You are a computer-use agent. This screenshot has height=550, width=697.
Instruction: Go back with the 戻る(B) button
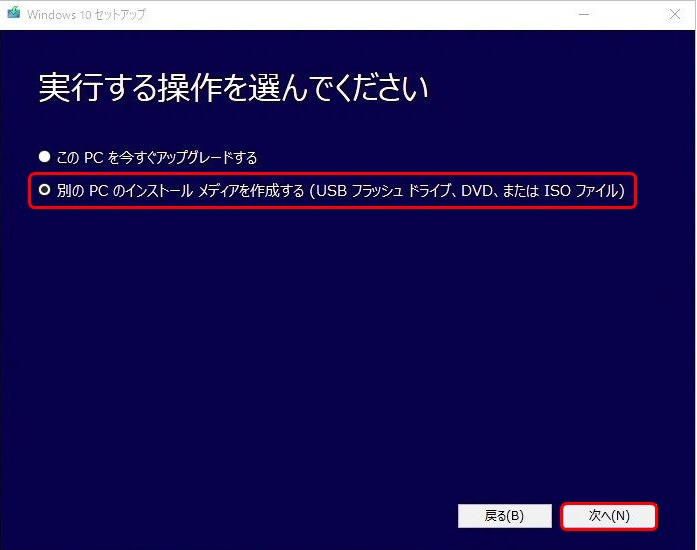(505, 516)
